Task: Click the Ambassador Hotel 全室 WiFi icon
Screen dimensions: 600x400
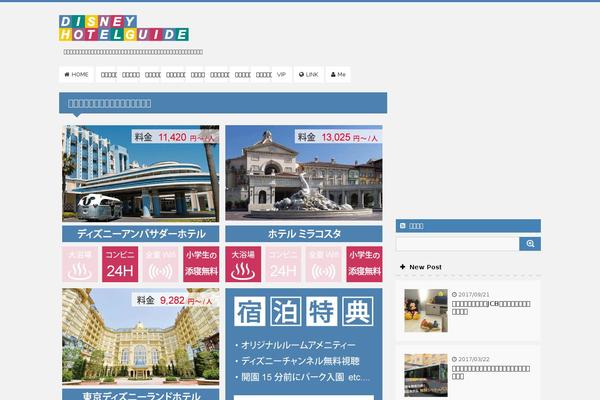Action: click(161, 264)
